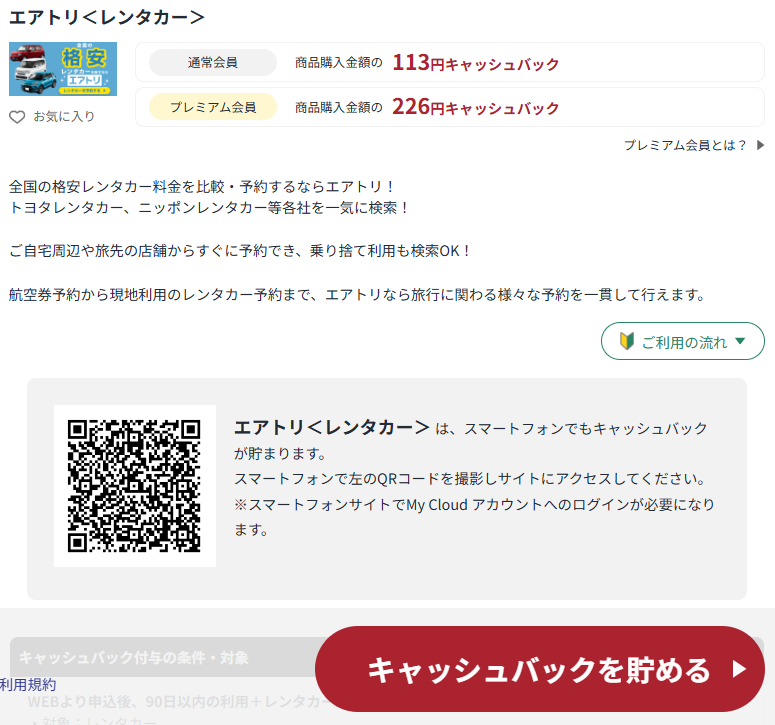Open the プレミアム会員とは？ link
This screenshot has width=775, height=725.
(x=685, y=145)
